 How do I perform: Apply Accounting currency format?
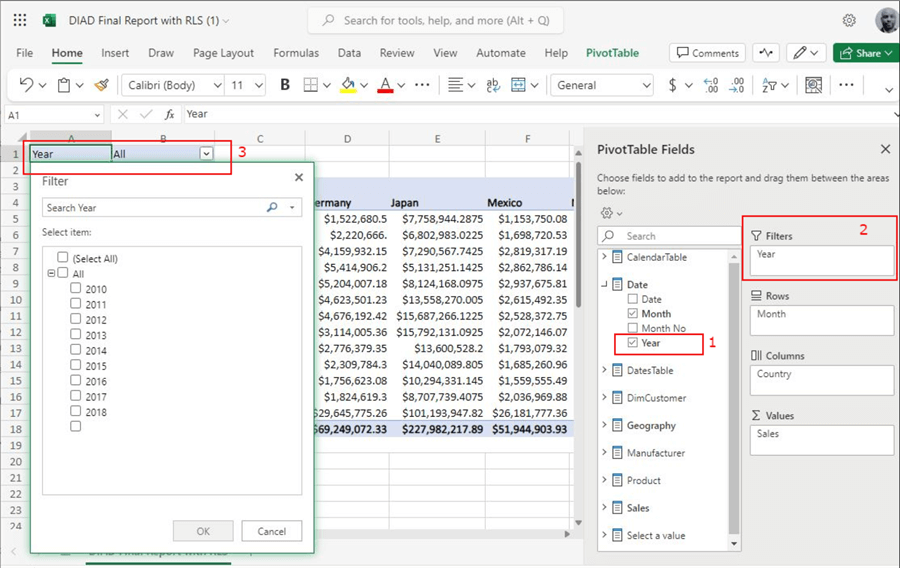(673, 85)
